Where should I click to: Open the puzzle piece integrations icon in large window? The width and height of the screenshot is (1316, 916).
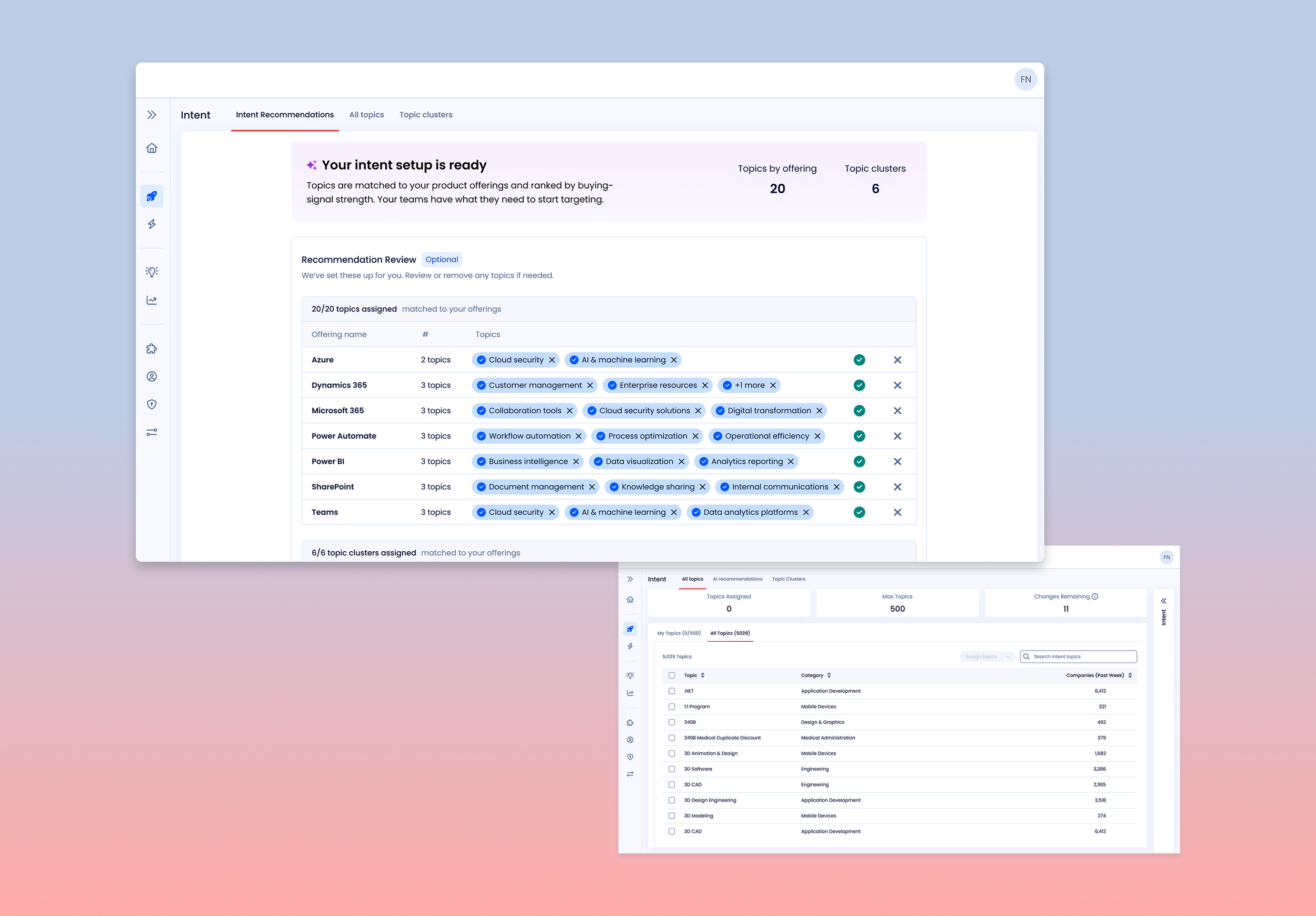(x=151, y=349)
